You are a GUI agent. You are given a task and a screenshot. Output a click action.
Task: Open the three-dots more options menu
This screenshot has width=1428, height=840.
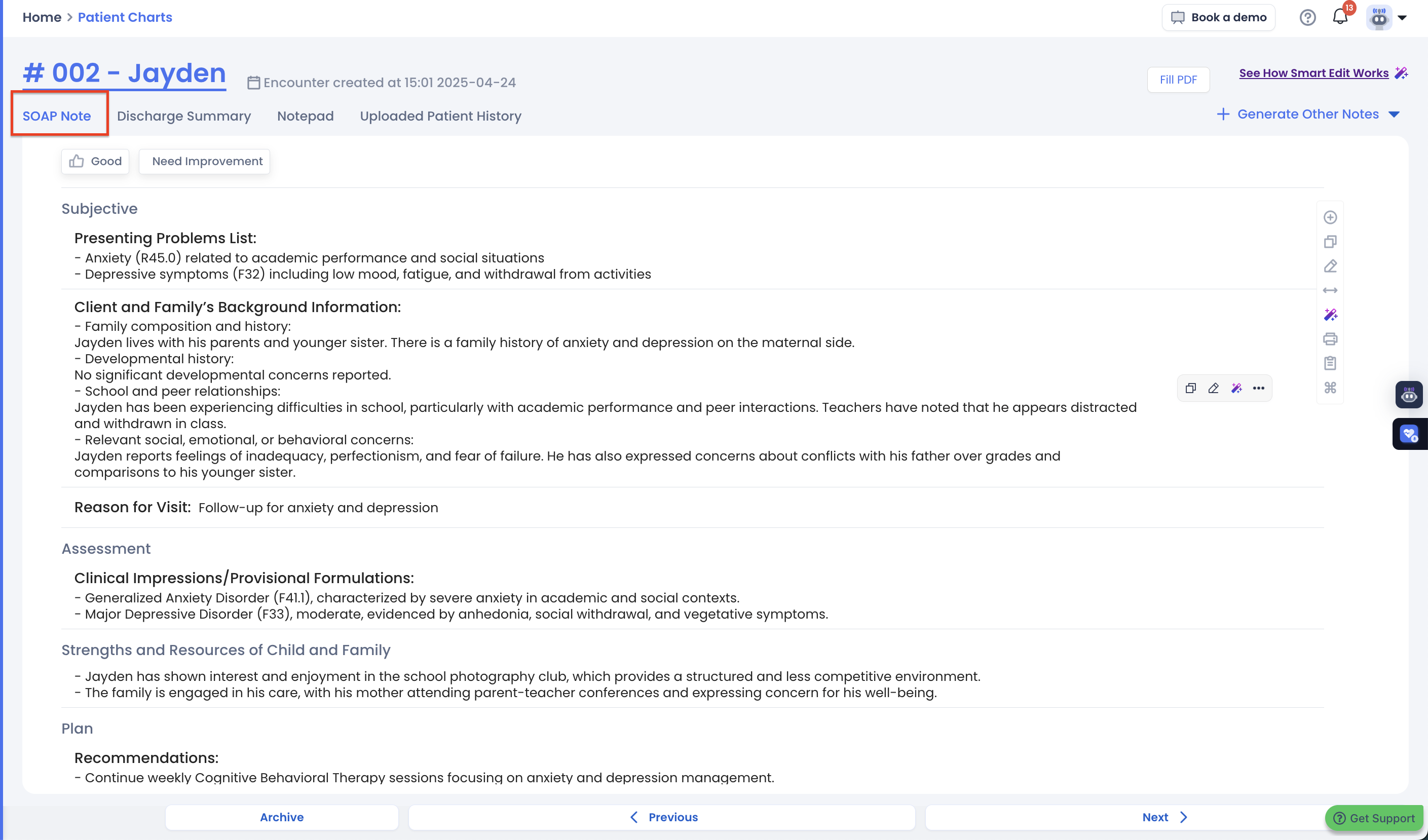[1258, 389]
